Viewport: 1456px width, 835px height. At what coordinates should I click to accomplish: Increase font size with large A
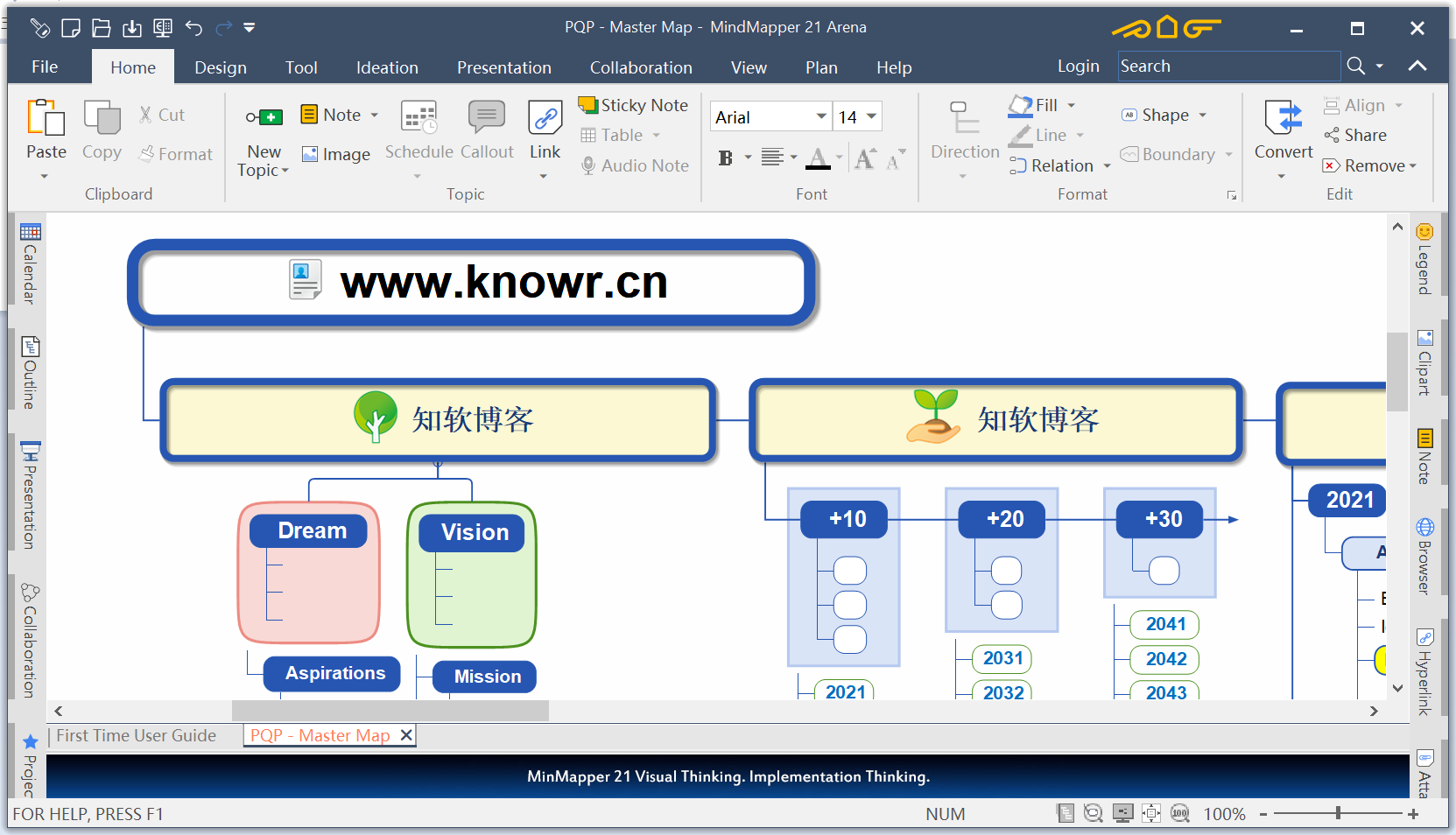pos(865,158)
